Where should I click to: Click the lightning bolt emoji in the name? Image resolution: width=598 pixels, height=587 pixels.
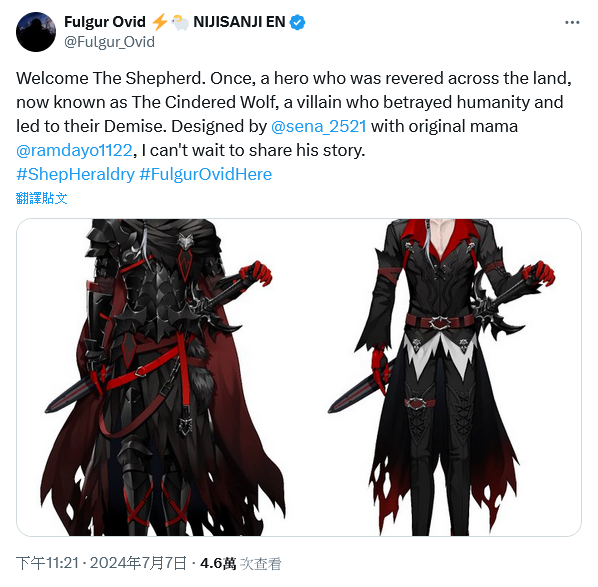160,22
